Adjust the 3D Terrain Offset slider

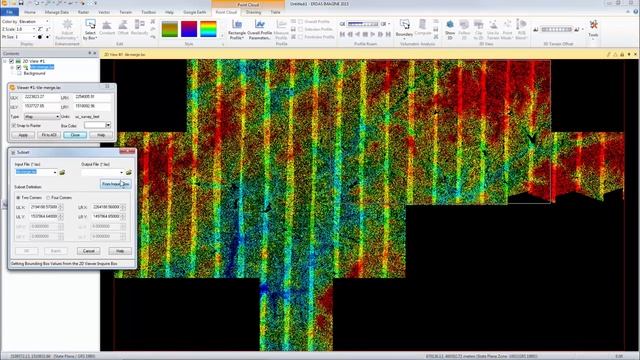[557, 29]
